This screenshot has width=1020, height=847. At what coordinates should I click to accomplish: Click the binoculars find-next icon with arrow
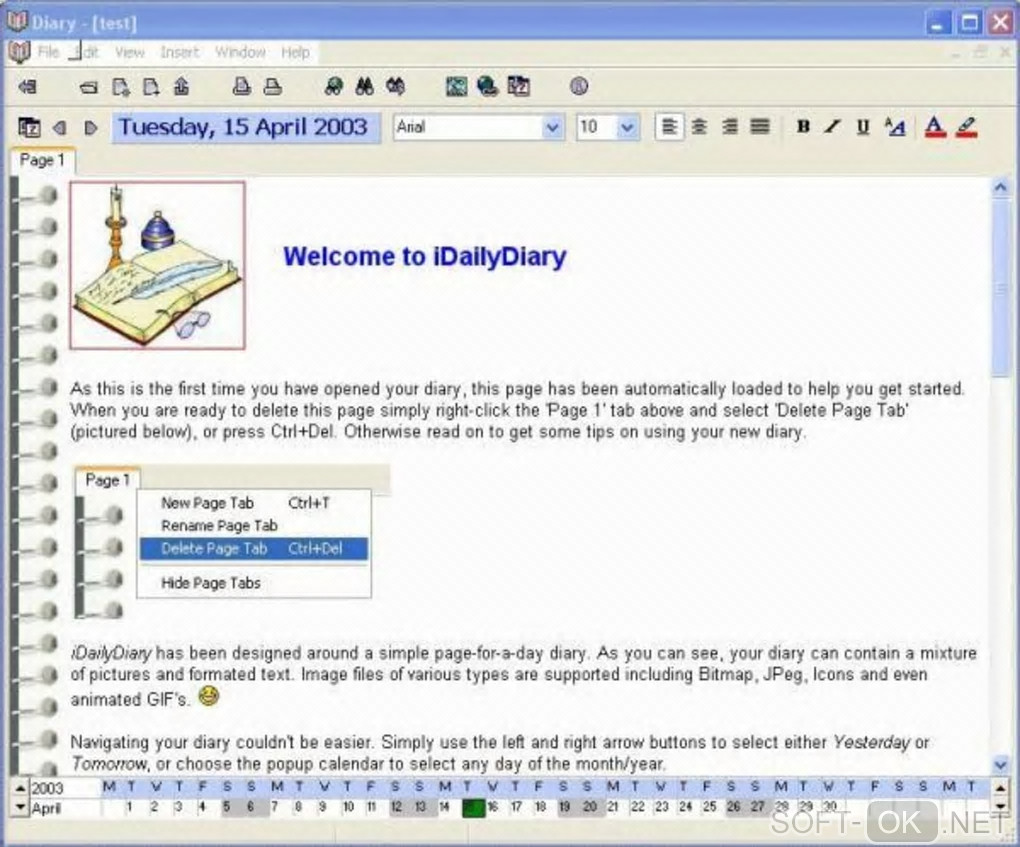pyautogui.click(x=395, y=87)
